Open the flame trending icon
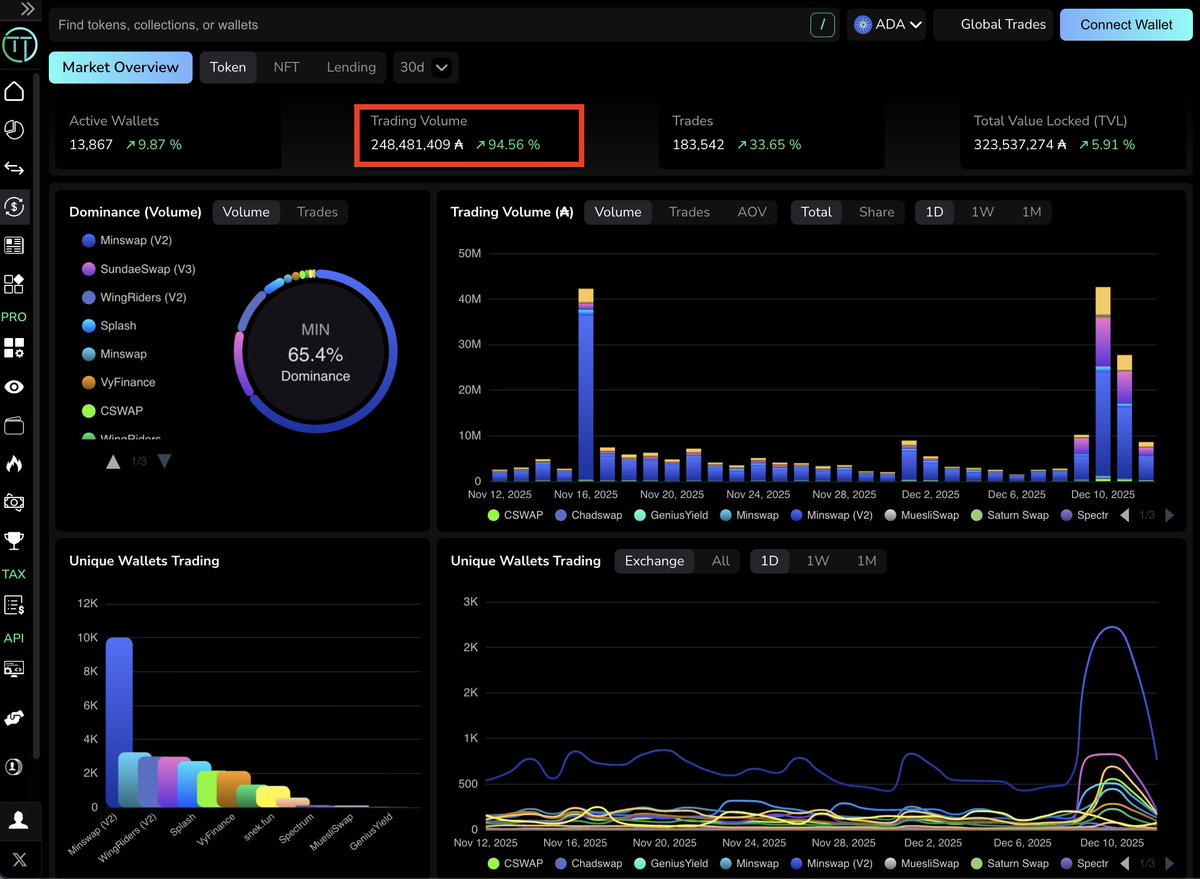The width and height of the screenshot is (1200, 879). [14, 464]
